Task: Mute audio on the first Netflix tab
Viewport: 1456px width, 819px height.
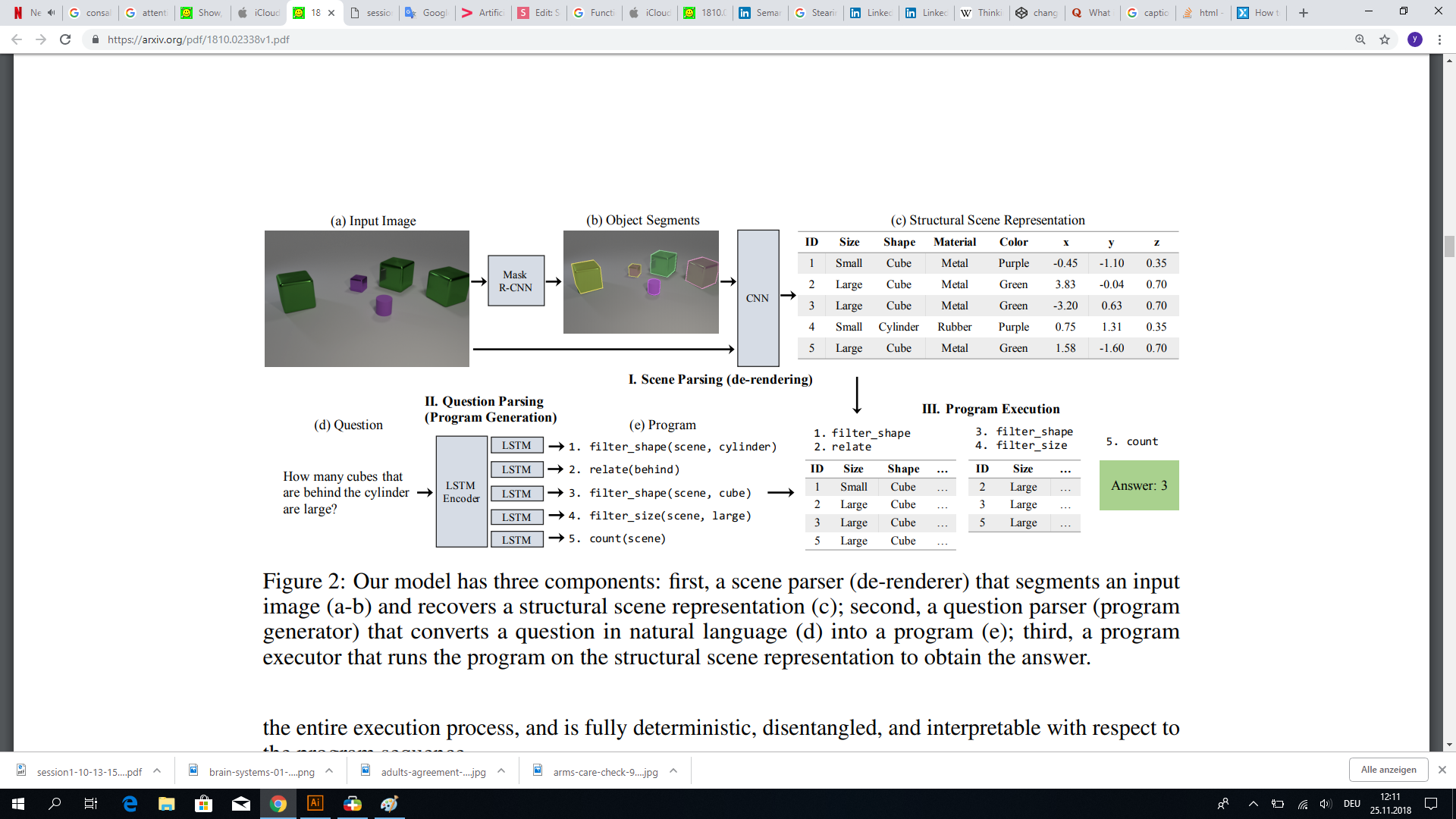Action: point(51,13)
